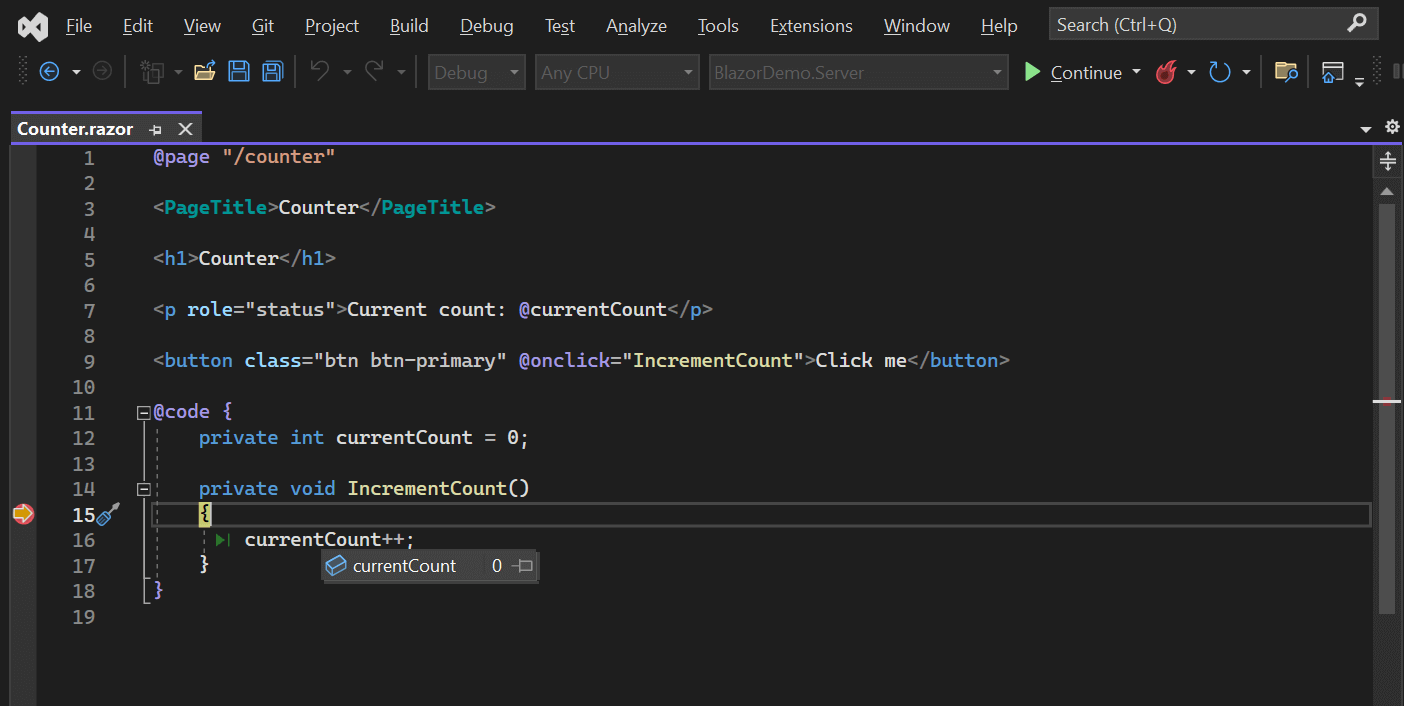This screenshot has height=706, width=1404.
Task: Open the Git menu
Action: point(262,25)
